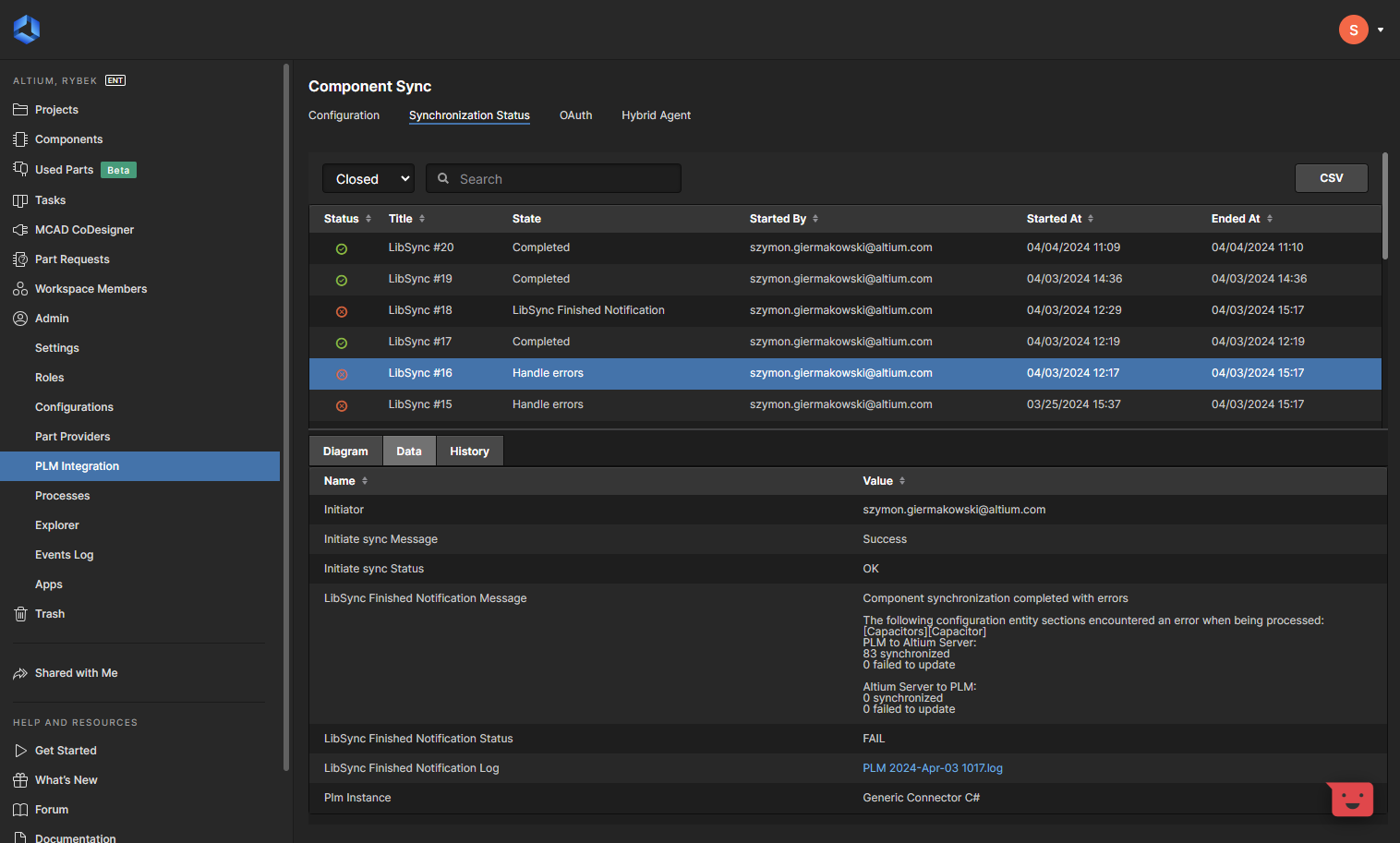Click the 'Generic Connector C#' value
Image resolution: width=1400 pixels, height=843 pixels.
921,798
